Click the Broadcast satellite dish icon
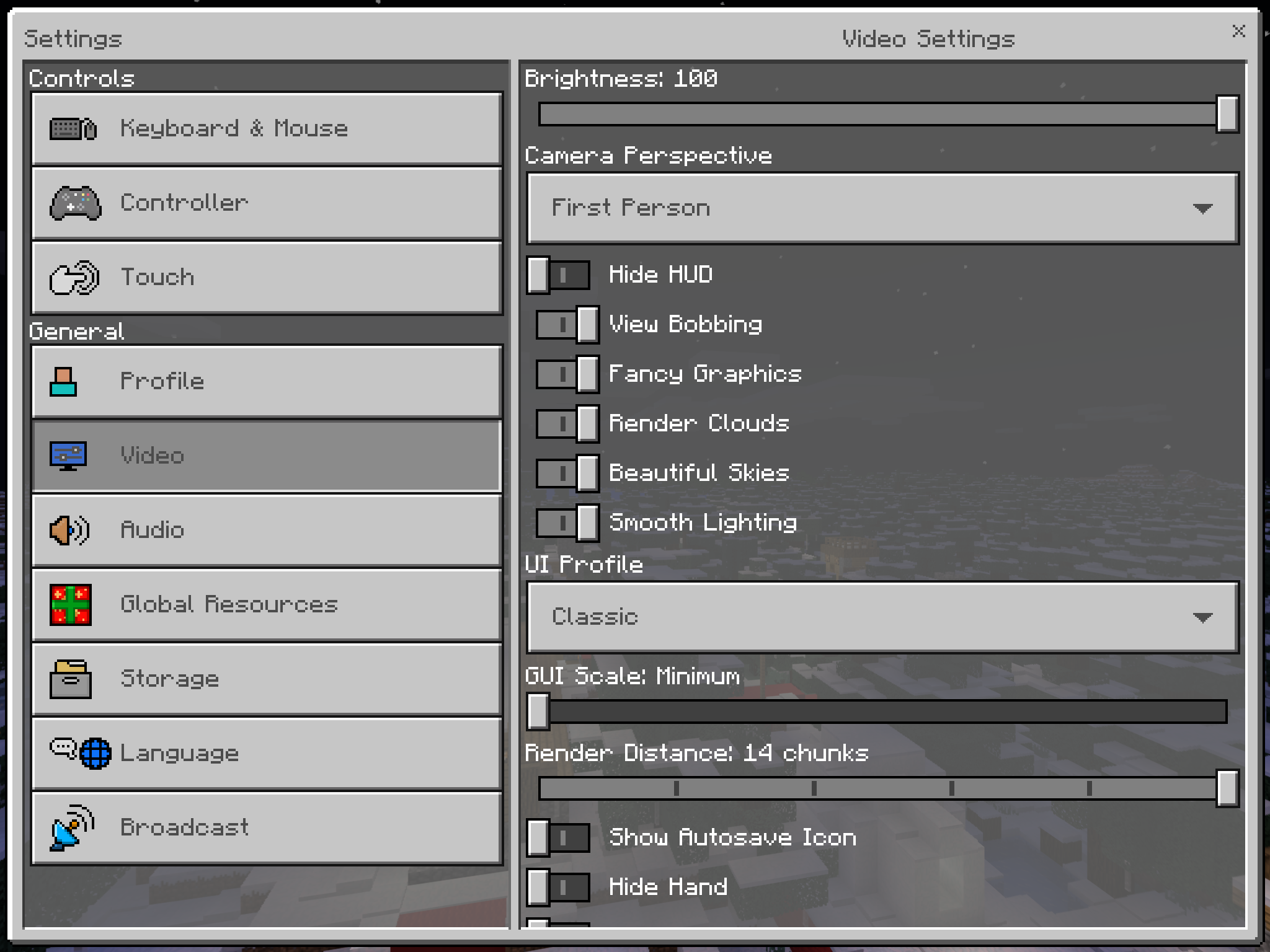This screenshot has height=952, width=1270. pos(72,827)
